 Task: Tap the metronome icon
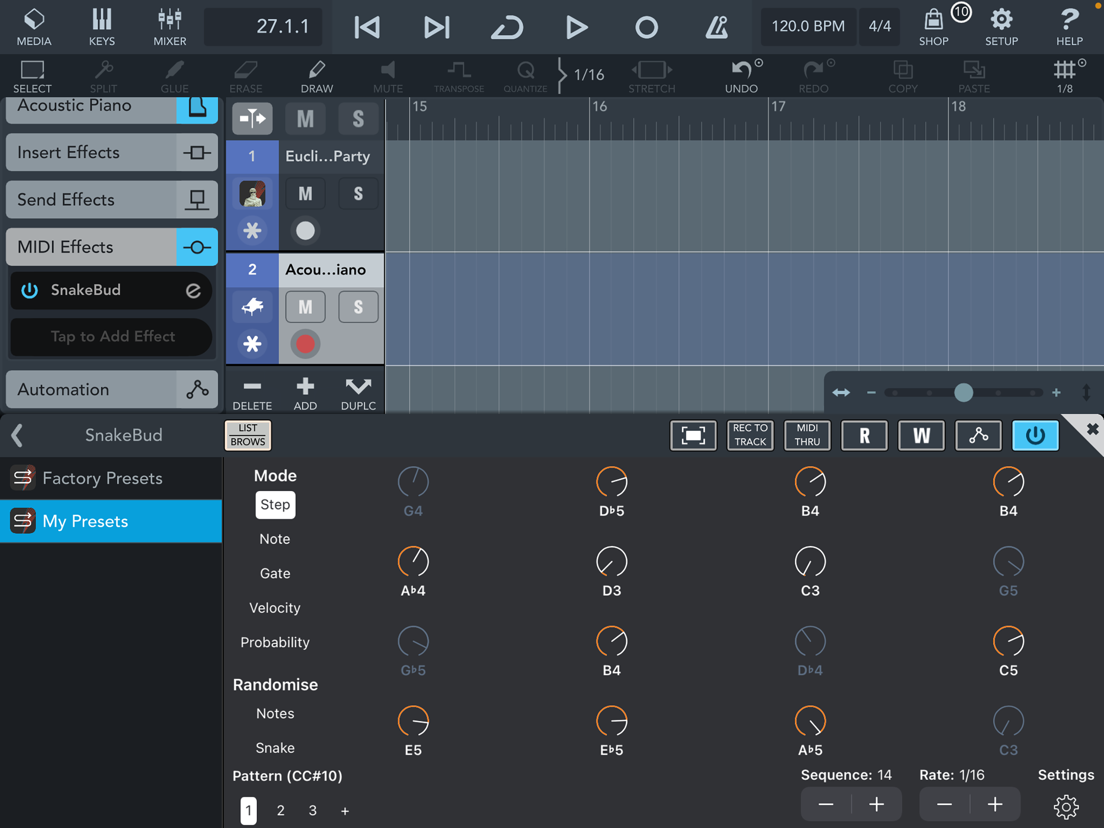coord(716,27)
